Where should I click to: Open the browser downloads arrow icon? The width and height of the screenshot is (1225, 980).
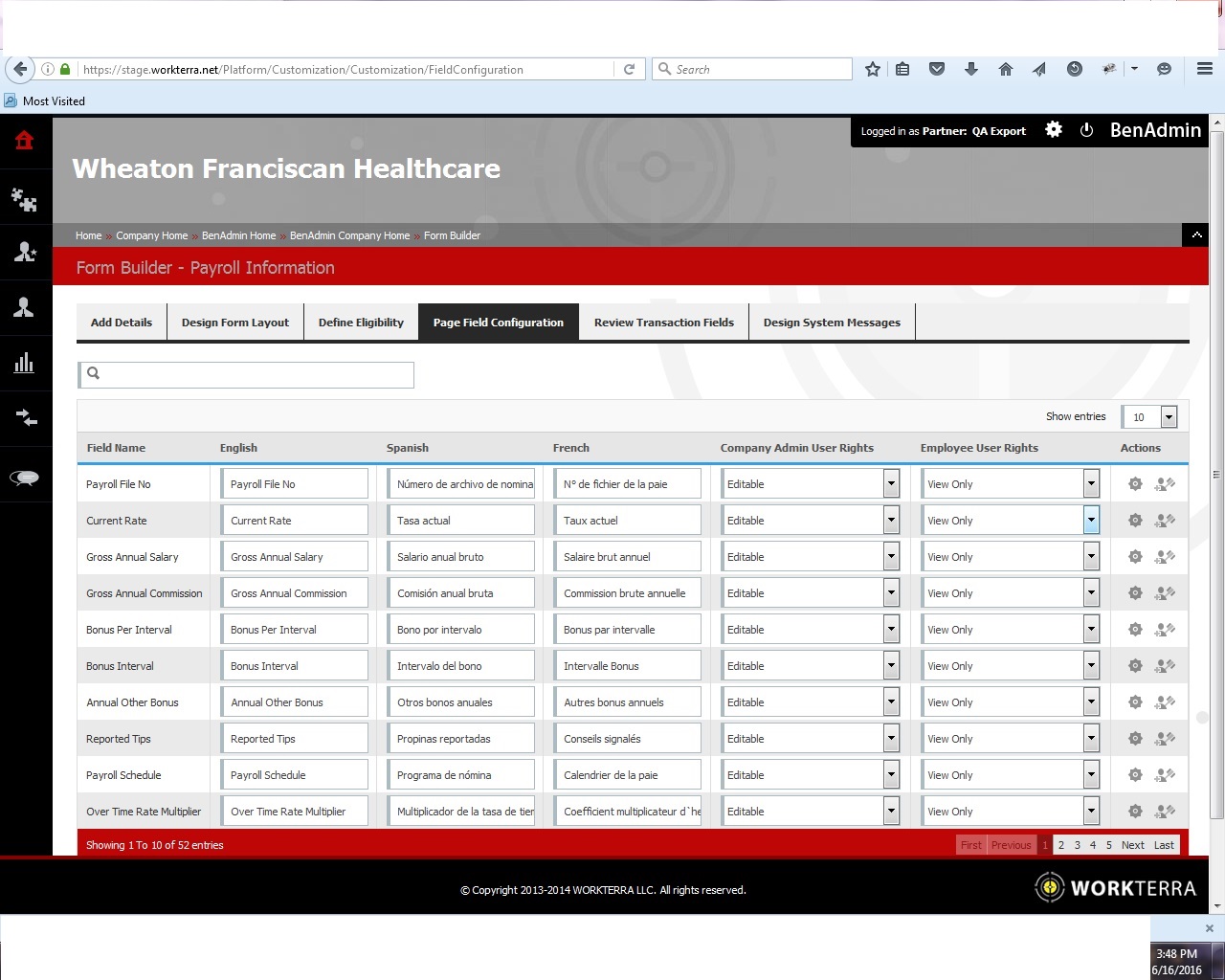point(970,69)
